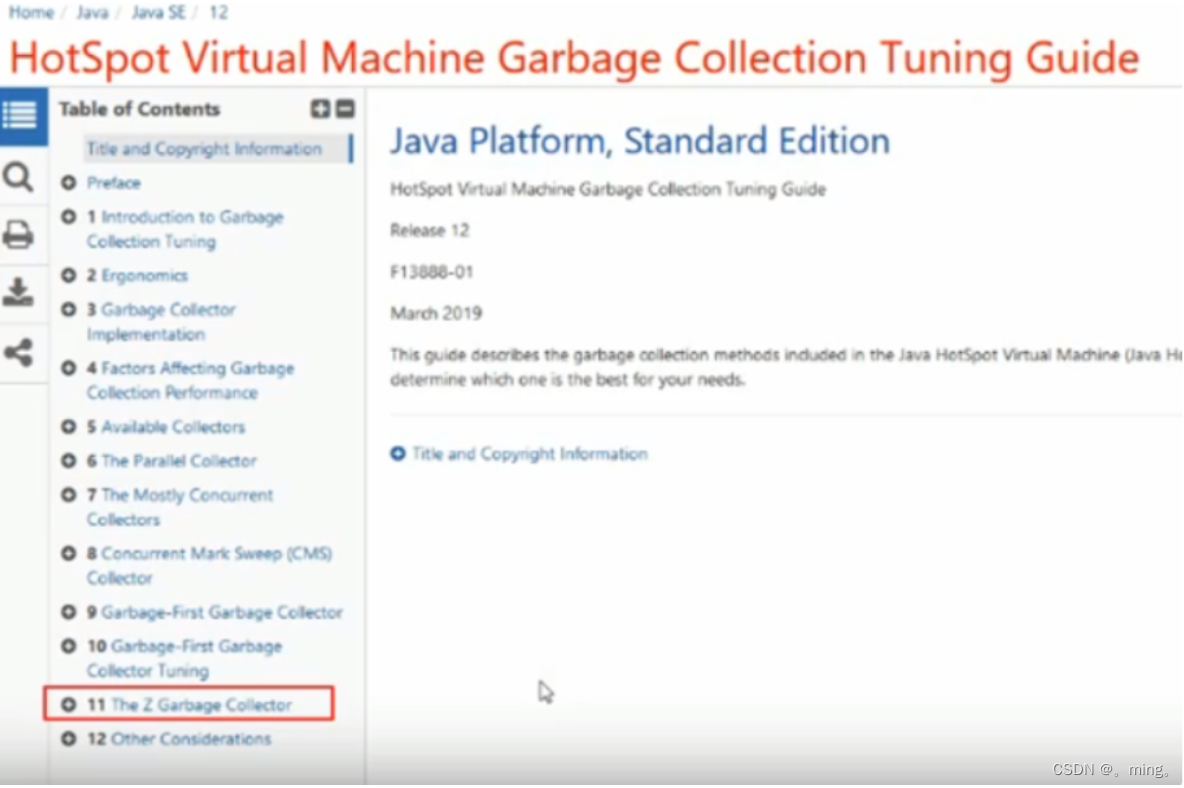Expand chapter 3 Garbage Collector Implementation

(x=69, y=309)
